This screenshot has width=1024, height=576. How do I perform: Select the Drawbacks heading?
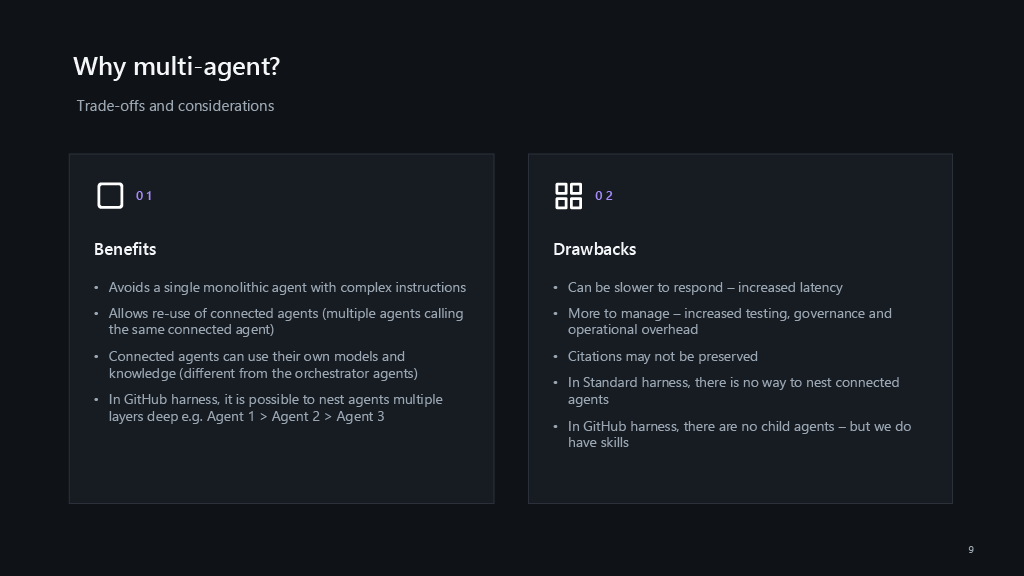[x=594, y=249]
